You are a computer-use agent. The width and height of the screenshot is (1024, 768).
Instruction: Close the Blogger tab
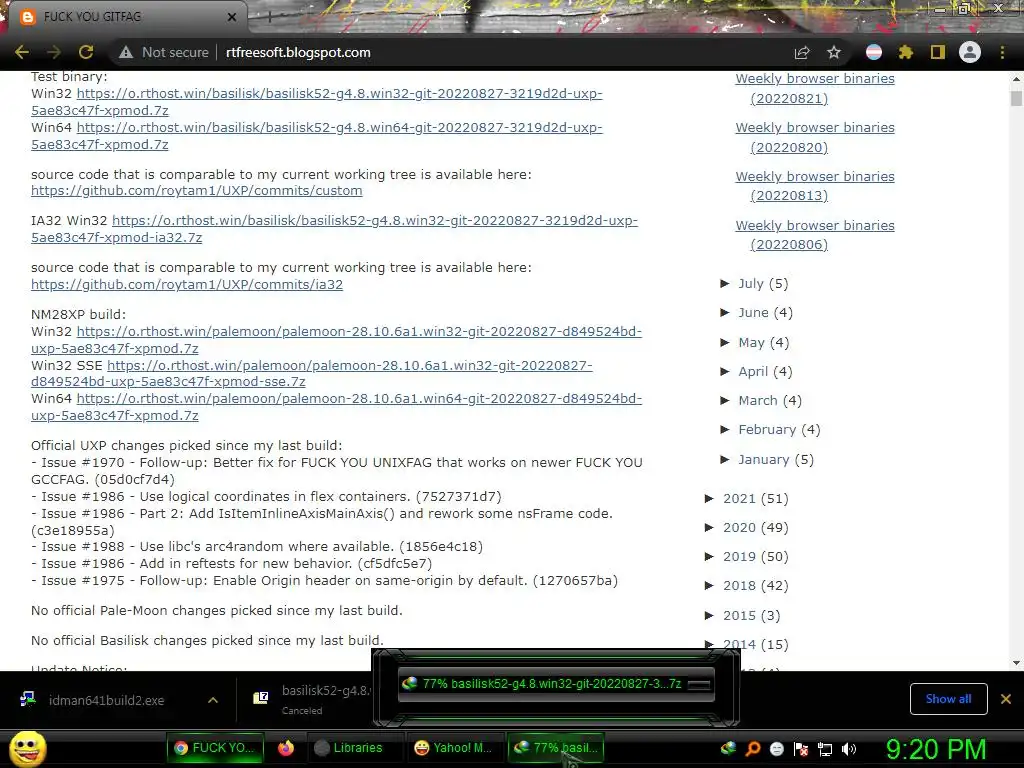tap(232, 17)
